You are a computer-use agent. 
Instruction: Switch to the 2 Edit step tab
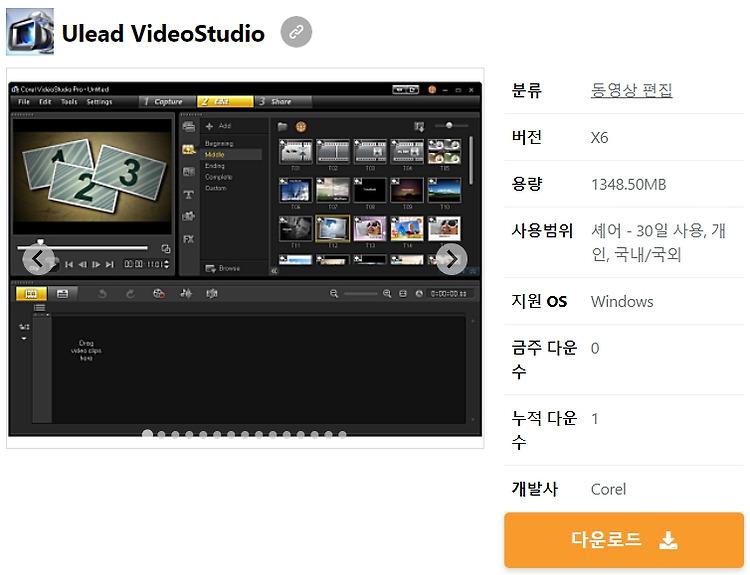click(225, 101)
